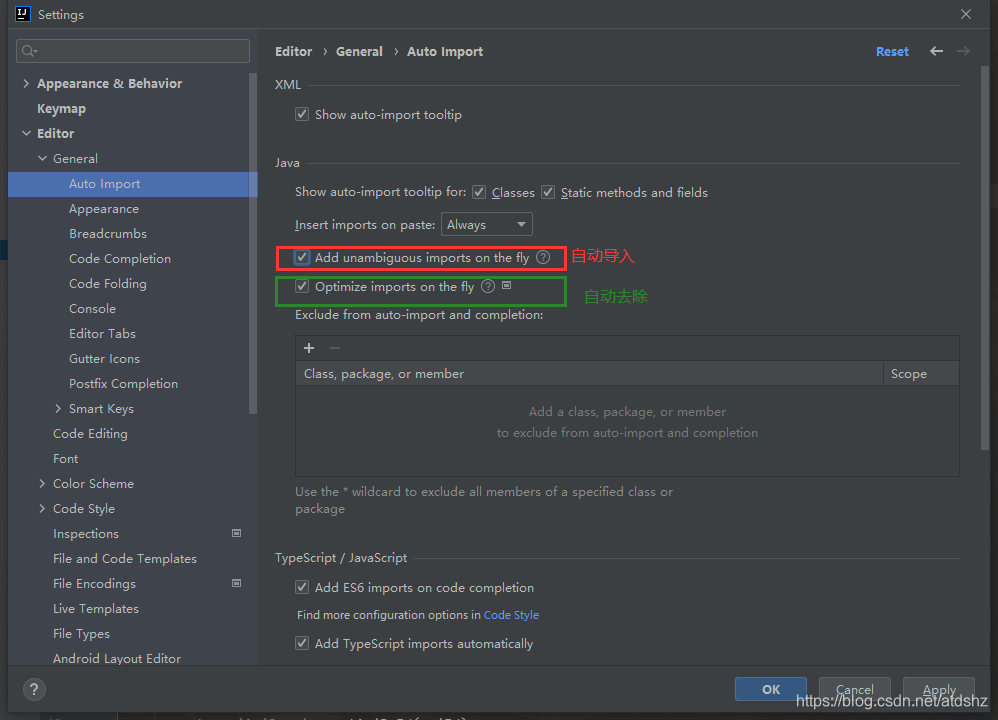The height and width of the screenshot is (720, 998).
Task: Open File Encodings settings page
Action: pos(94,583)
